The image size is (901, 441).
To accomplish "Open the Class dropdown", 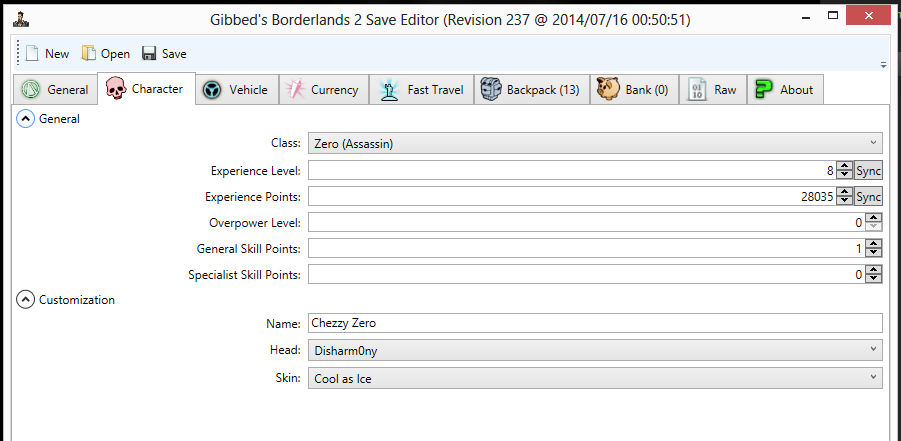I will pos(595,144).
